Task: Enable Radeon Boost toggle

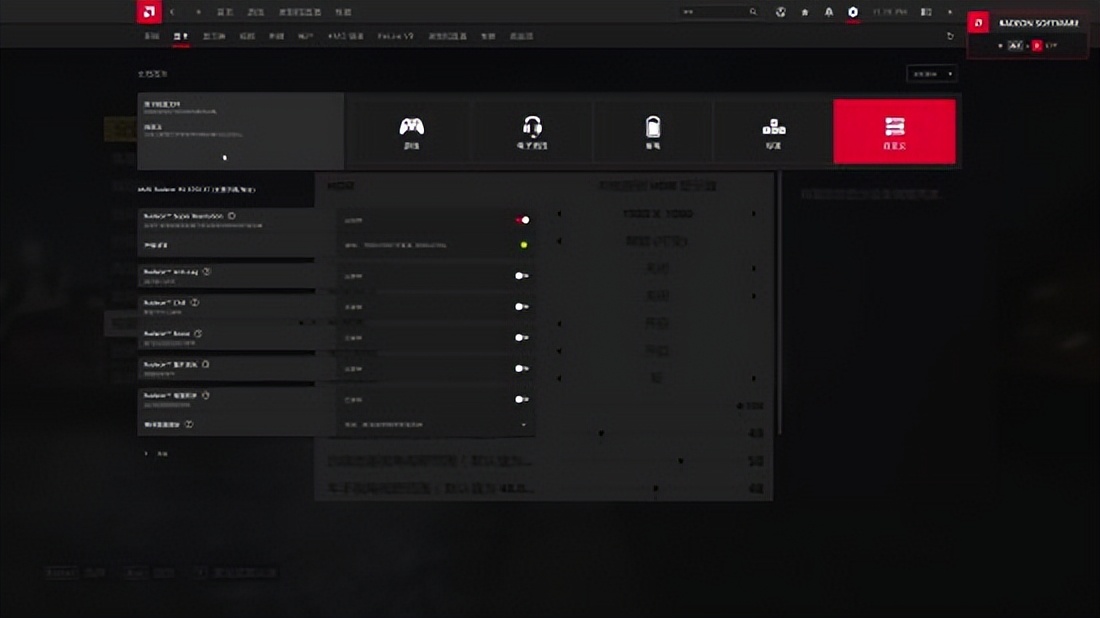Action: click(521, 337)
